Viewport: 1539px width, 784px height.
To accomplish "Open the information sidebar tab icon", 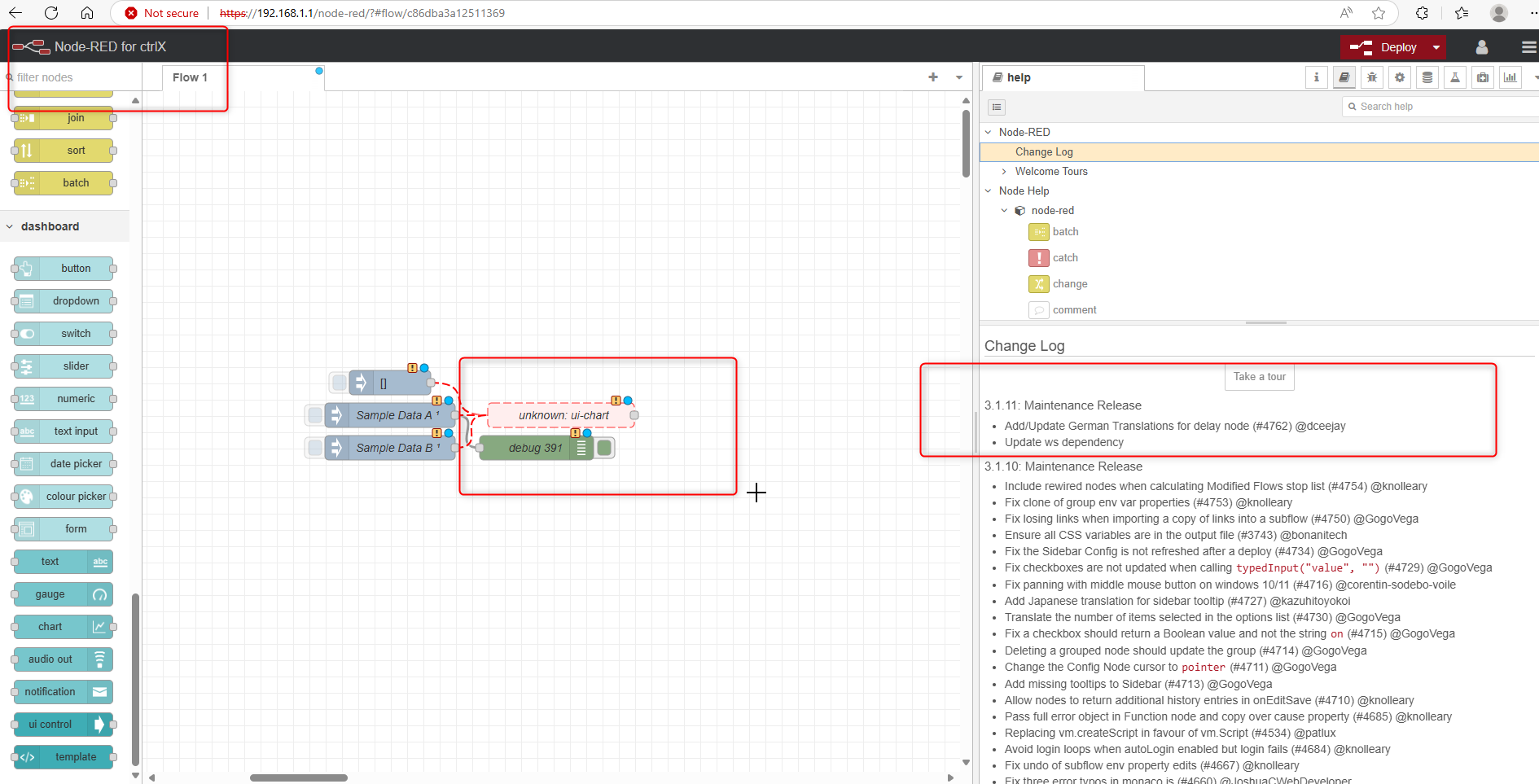I will tap(1316, 77).
